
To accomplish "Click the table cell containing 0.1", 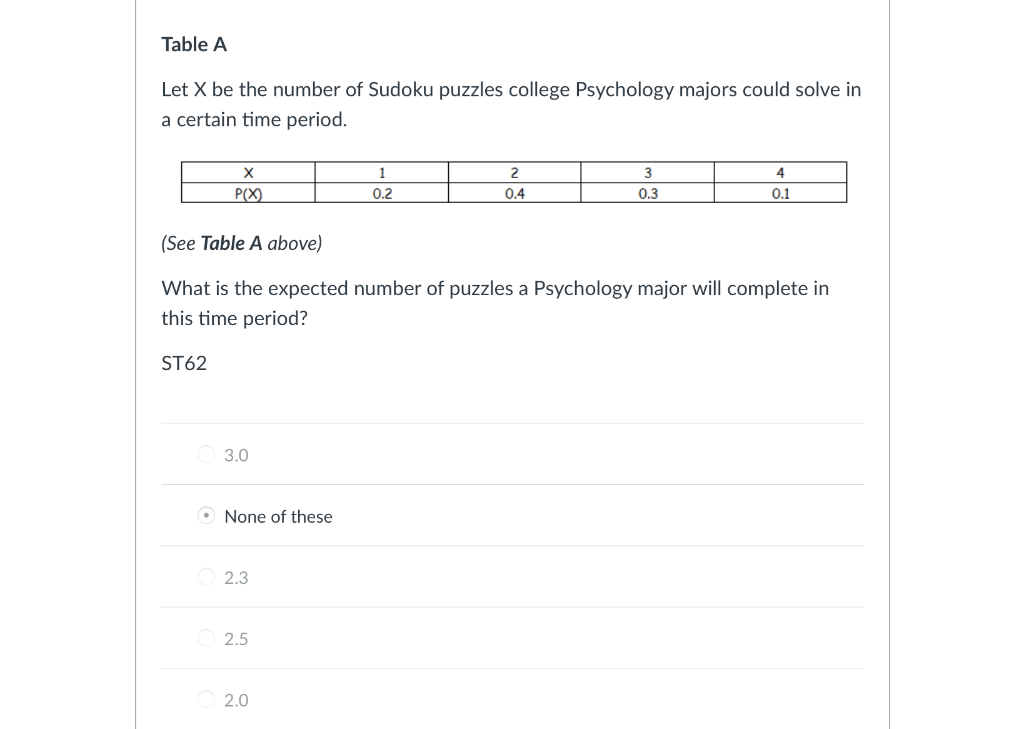I will point(780,192).
